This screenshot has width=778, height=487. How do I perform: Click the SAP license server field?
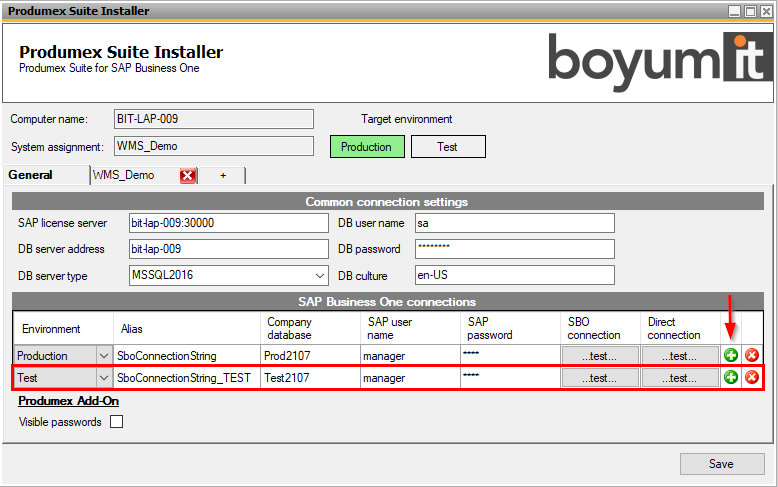point(227,223)
